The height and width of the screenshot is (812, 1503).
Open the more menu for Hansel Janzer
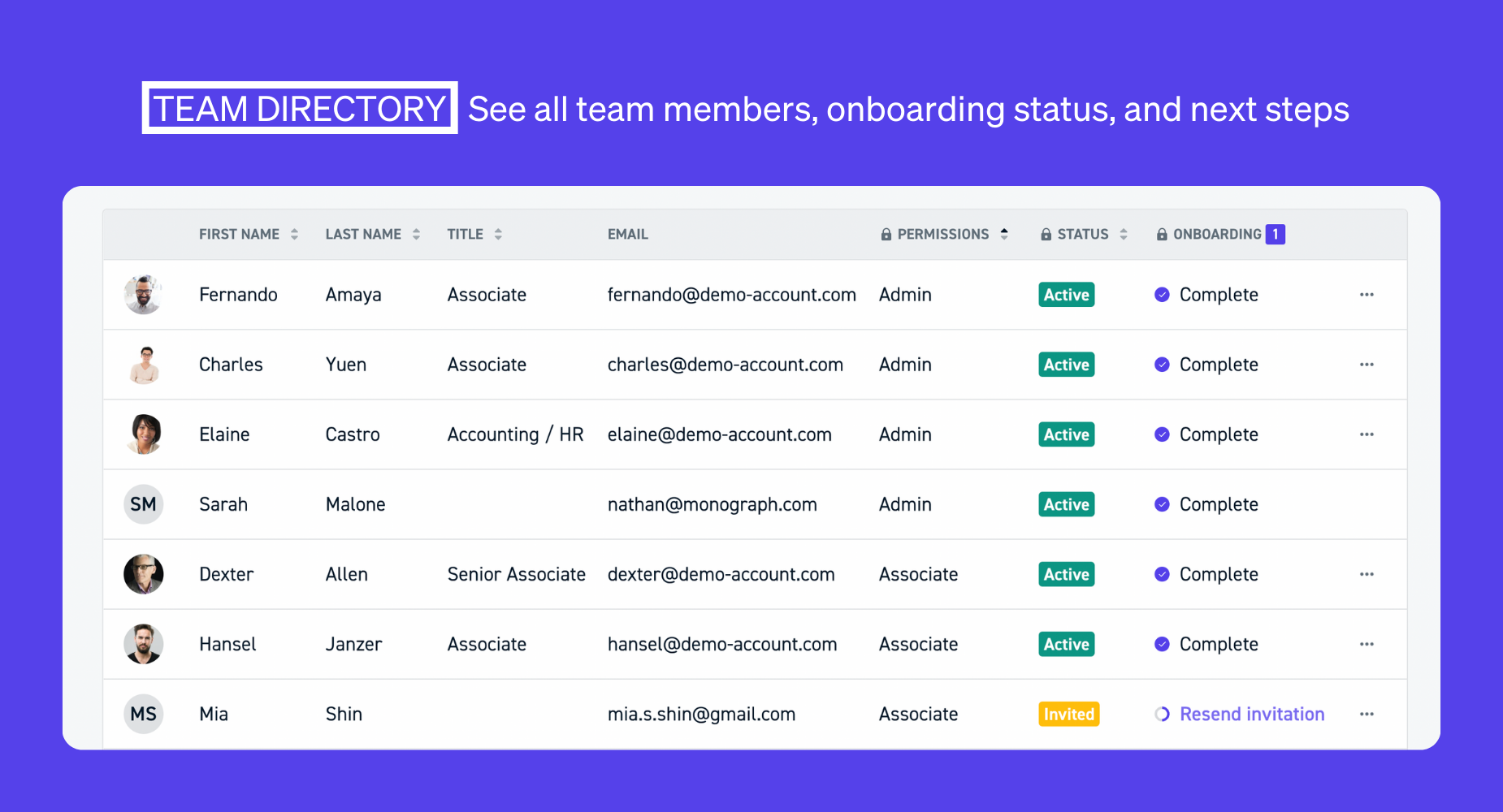coord(1367,644)
